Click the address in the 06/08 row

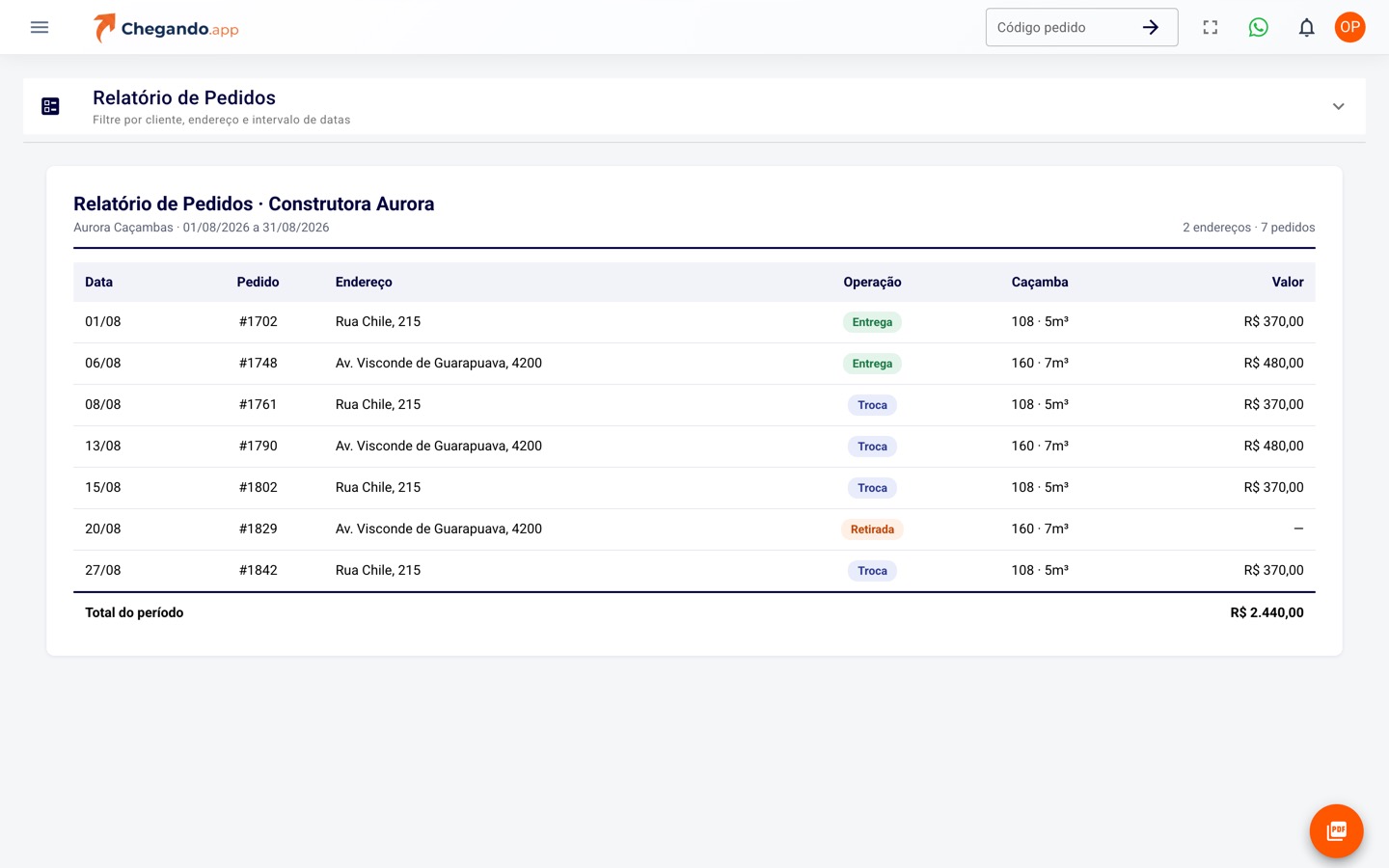pyautogui.click(x=439, y=363)
